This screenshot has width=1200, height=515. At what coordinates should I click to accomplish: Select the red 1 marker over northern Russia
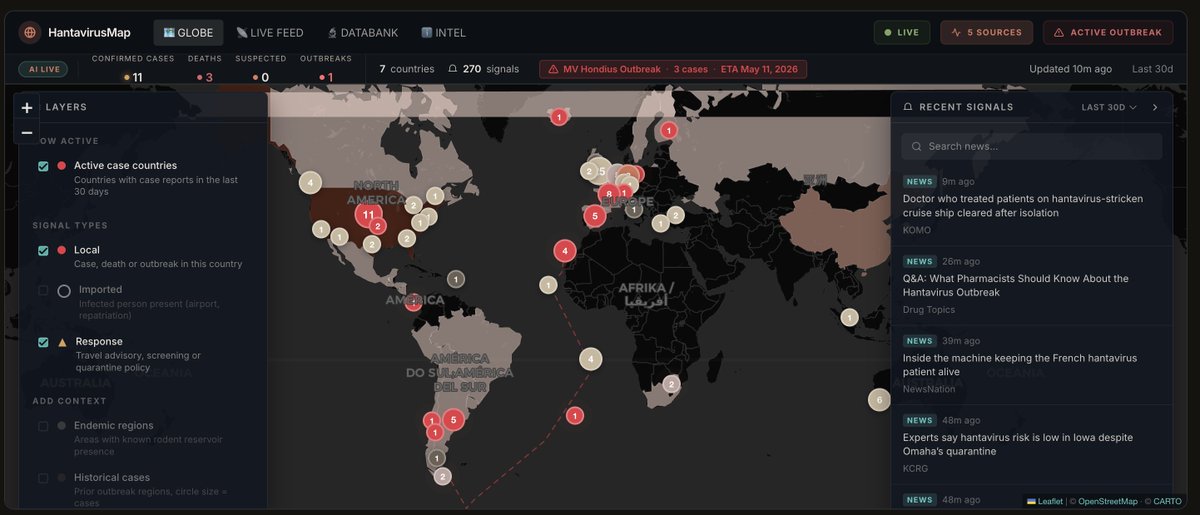[x=669, y=130]
